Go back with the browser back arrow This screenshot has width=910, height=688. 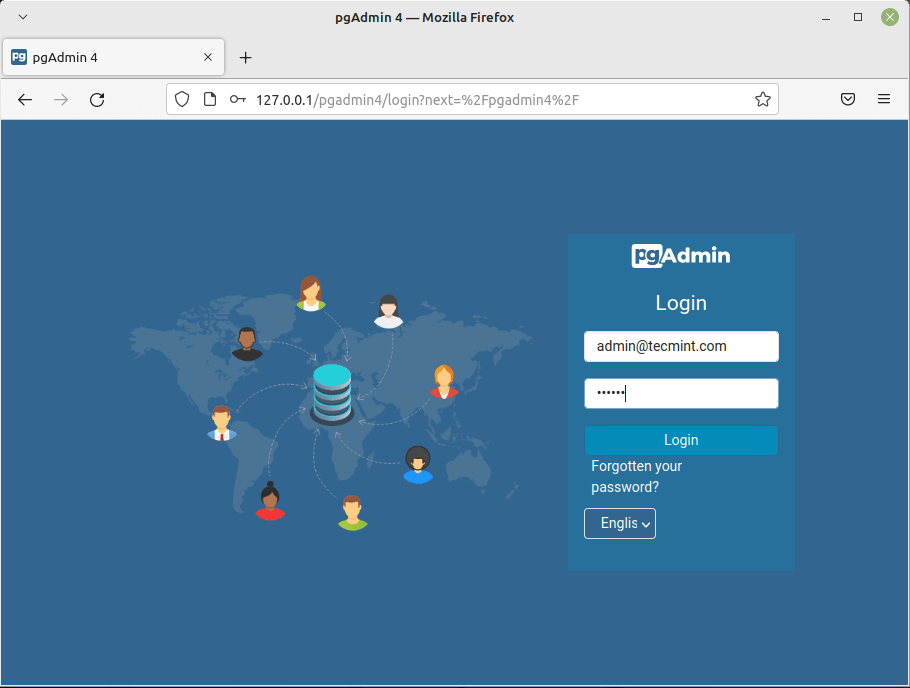point(25,100)
